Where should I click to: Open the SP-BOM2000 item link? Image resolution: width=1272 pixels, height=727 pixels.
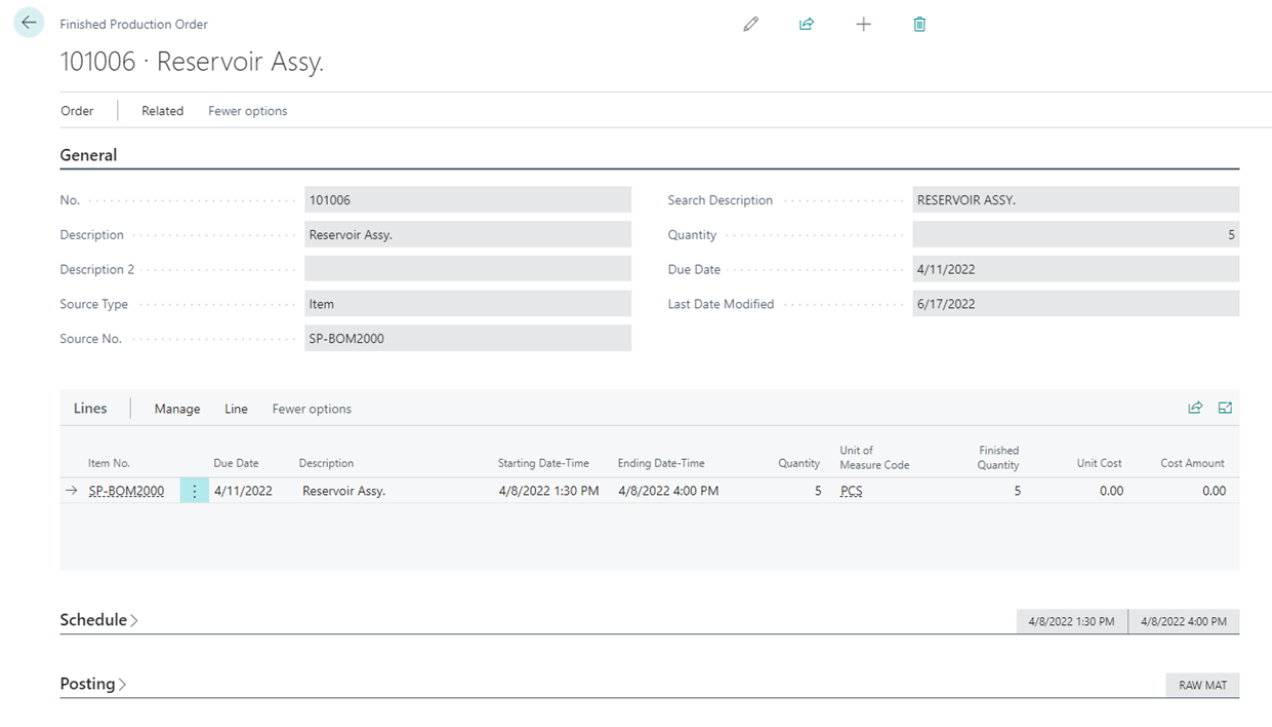(x=126, y=491)
